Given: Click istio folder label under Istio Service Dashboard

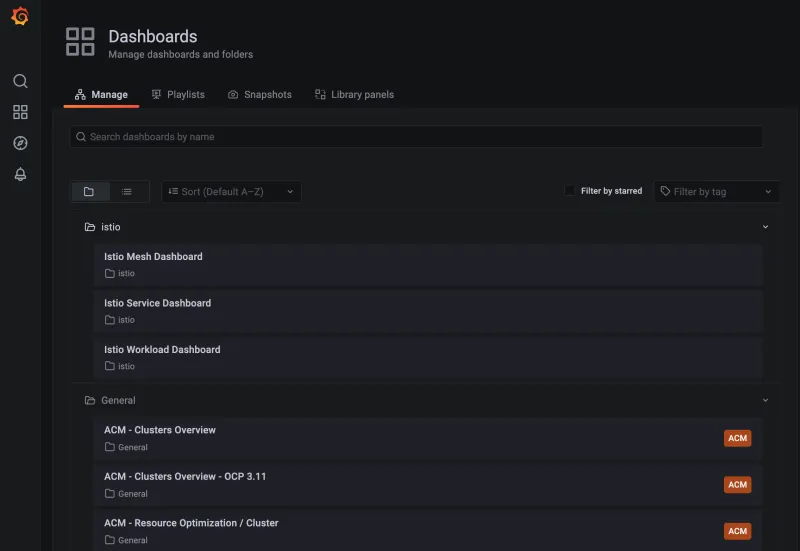Looking at the screenshot, I should pos(126,320).
